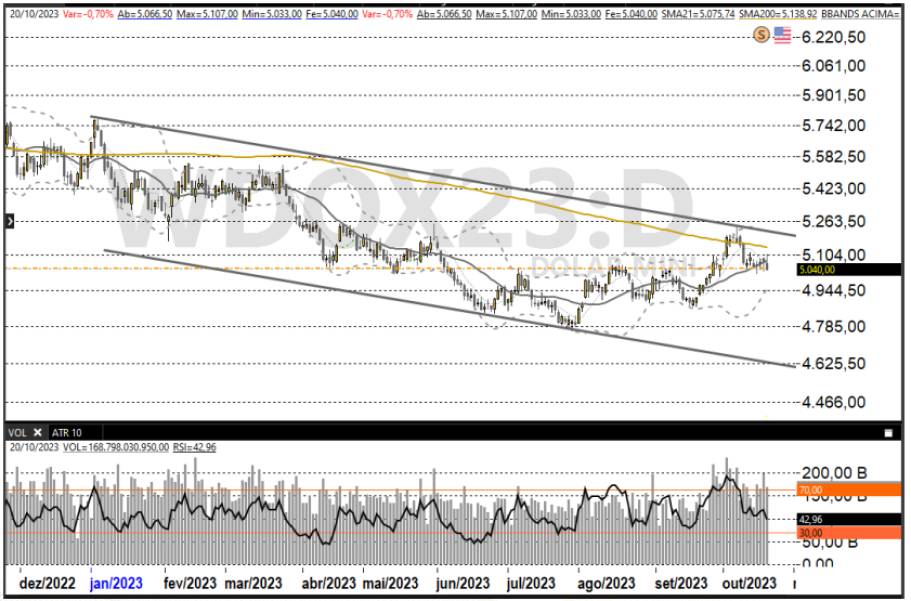Expand the left side panel arrow
Image resolution: width=911 pixels, height=601 pixels.
(9, 218)
